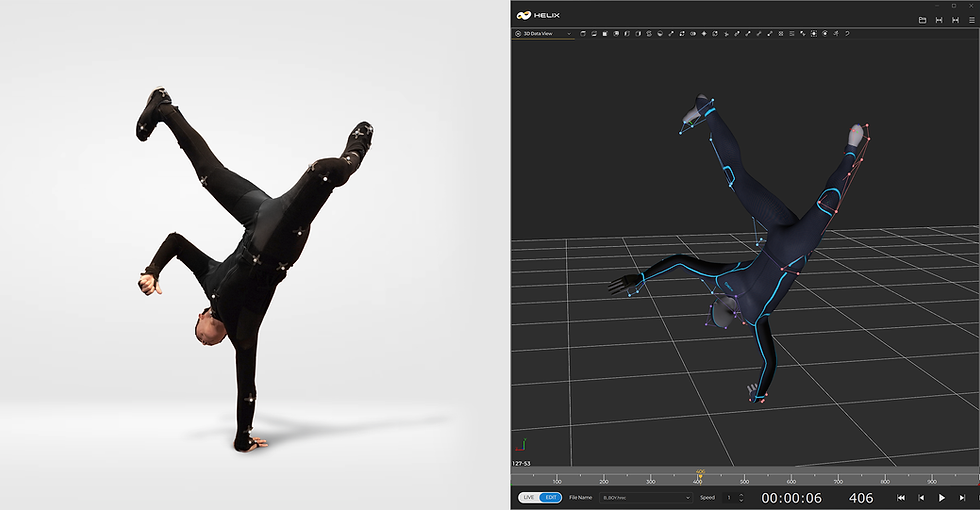Click the open-folder icon in Helix header

(922, 20)
